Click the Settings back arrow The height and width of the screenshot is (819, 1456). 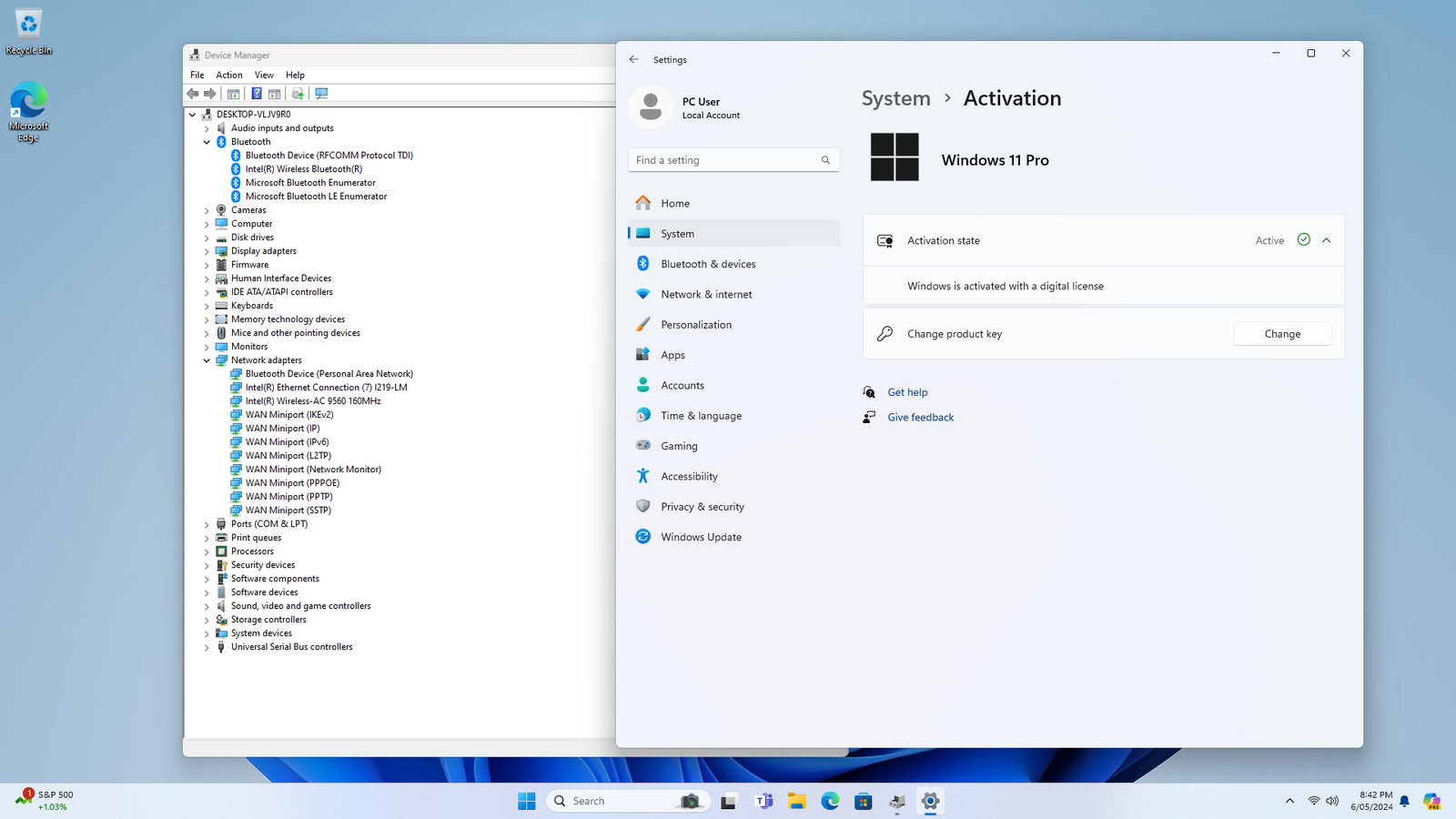click(x=634, y=59)
